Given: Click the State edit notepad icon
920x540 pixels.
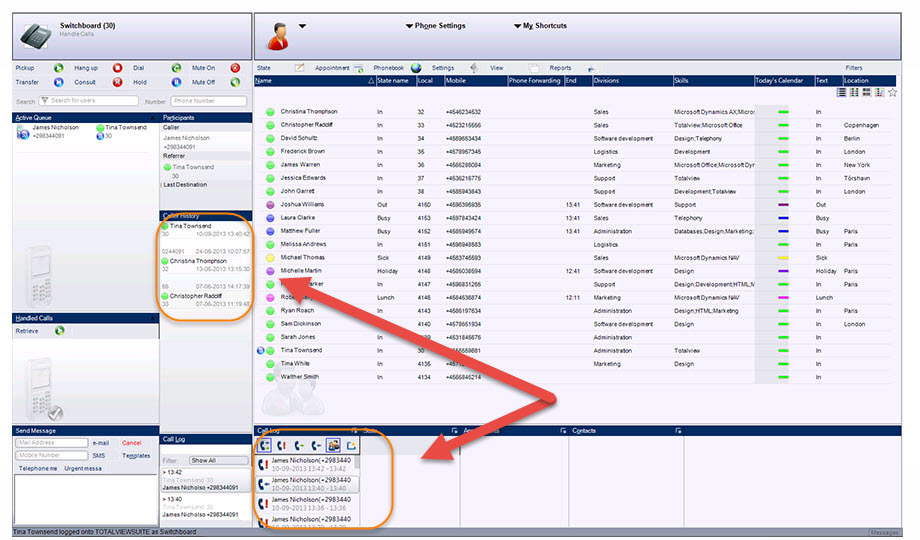Looking at the screenshot, I should click(299, 68).
